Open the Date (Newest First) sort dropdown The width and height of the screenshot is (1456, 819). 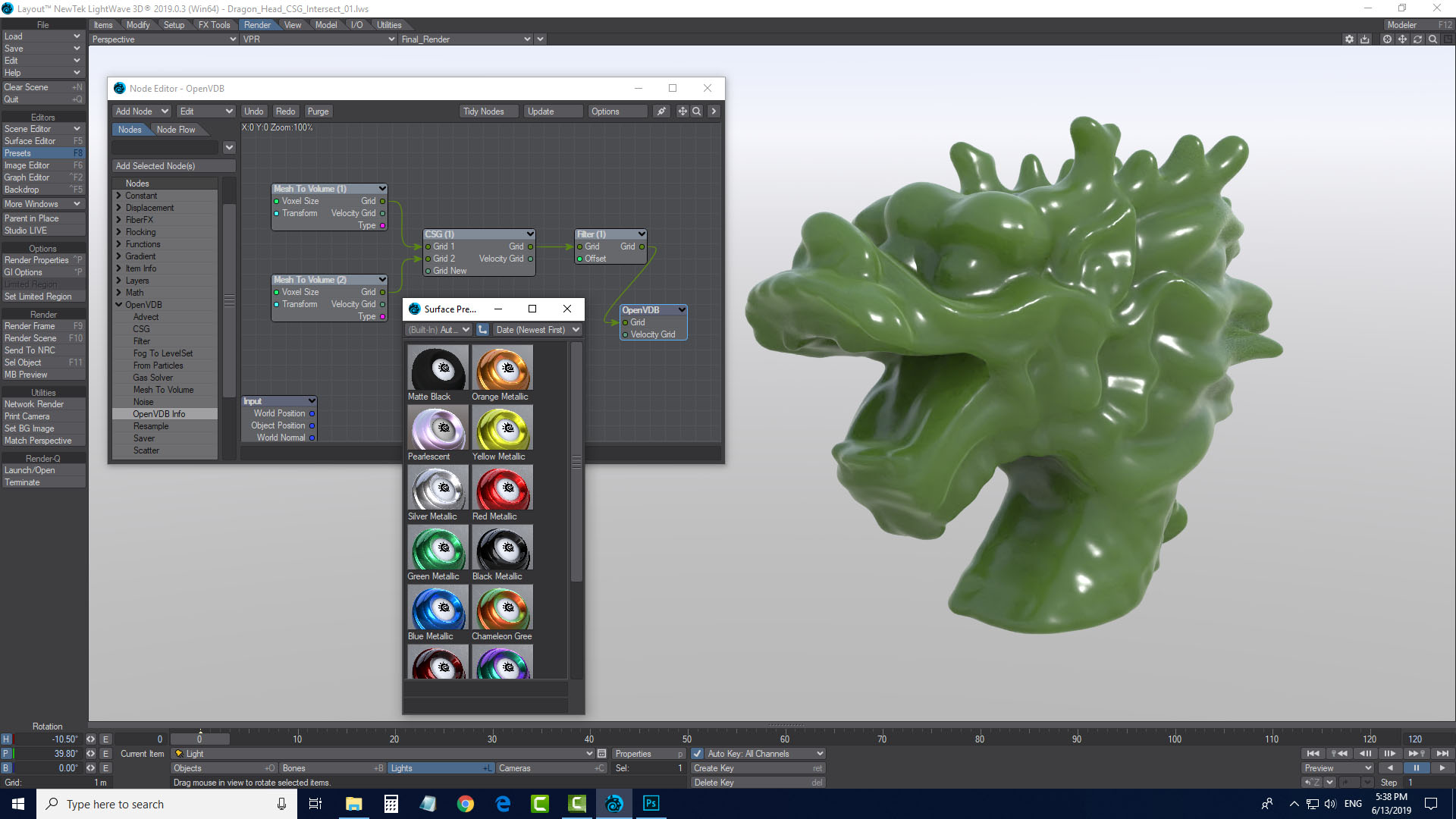(x=537, y=330)
